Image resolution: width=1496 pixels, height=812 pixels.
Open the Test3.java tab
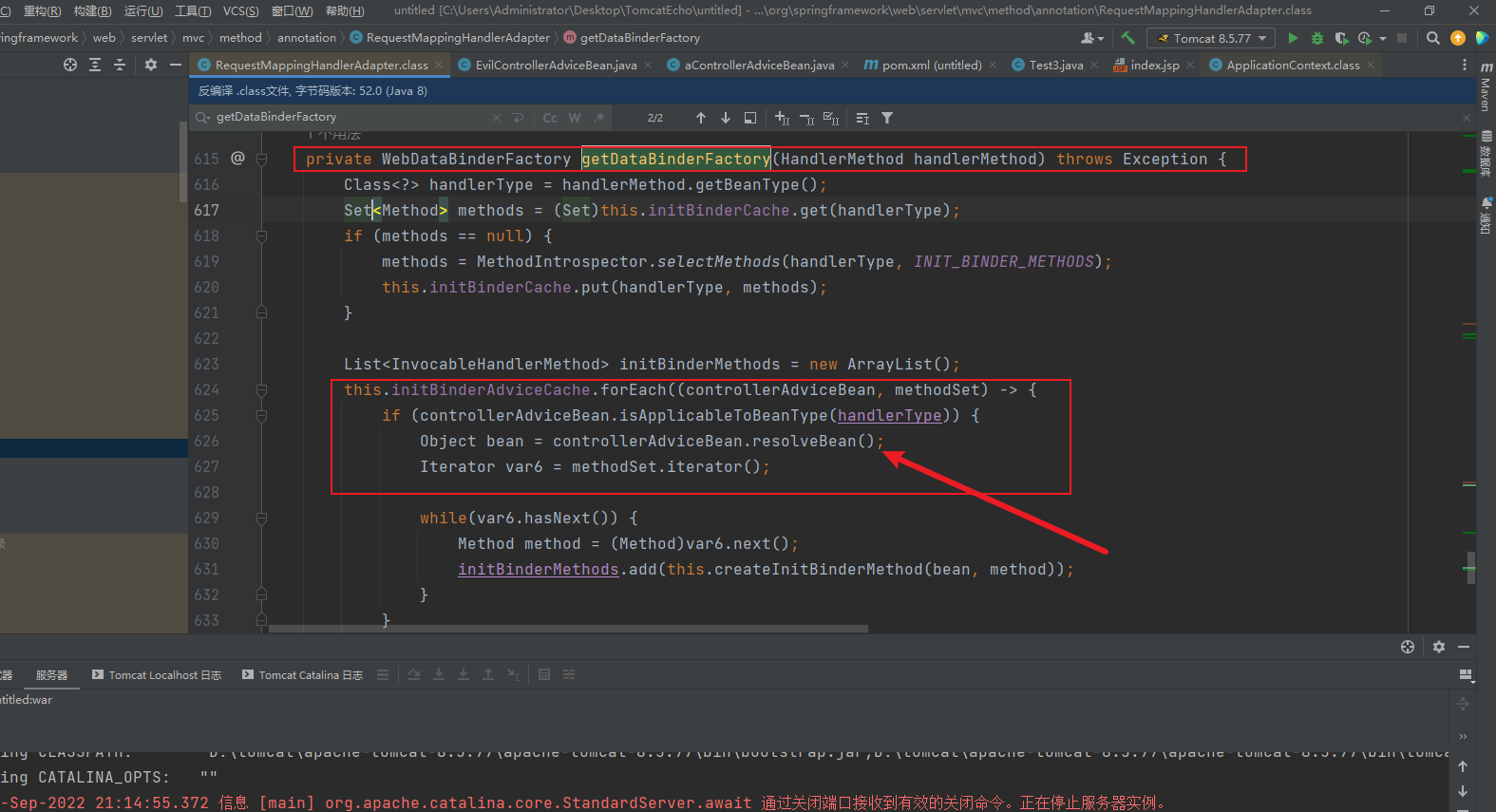point(1055,65)
